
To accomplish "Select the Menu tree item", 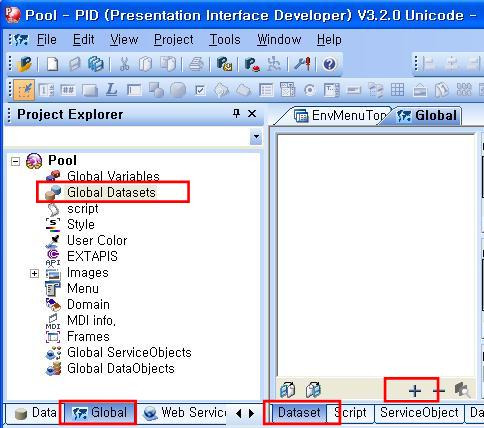I will point(83,288).
